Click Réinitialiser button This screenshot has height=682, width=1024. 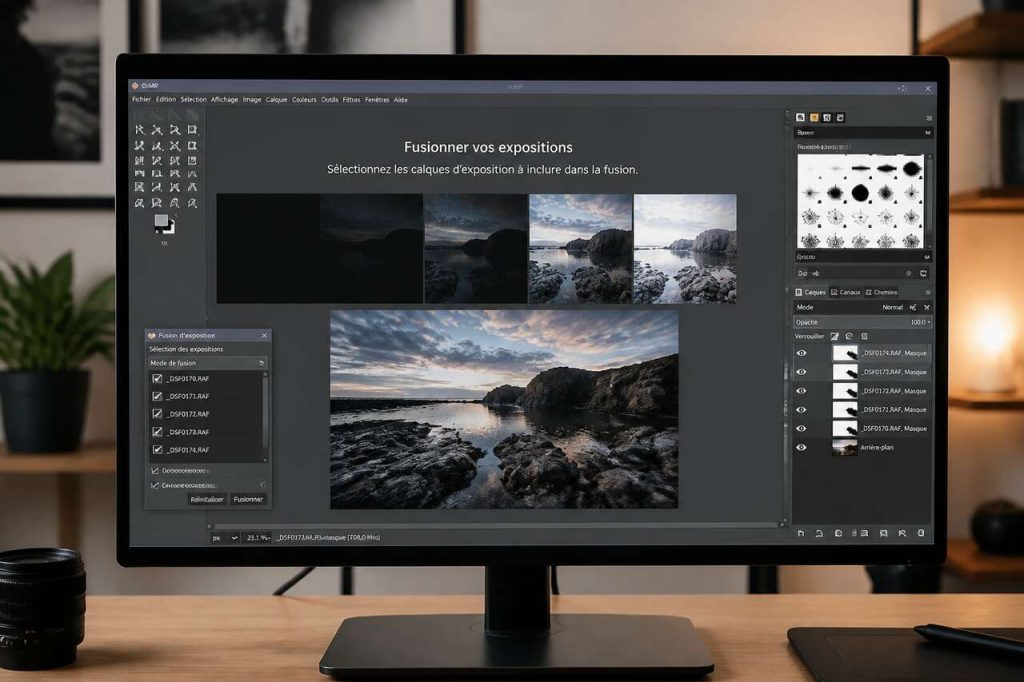click(x=206, y=499)
